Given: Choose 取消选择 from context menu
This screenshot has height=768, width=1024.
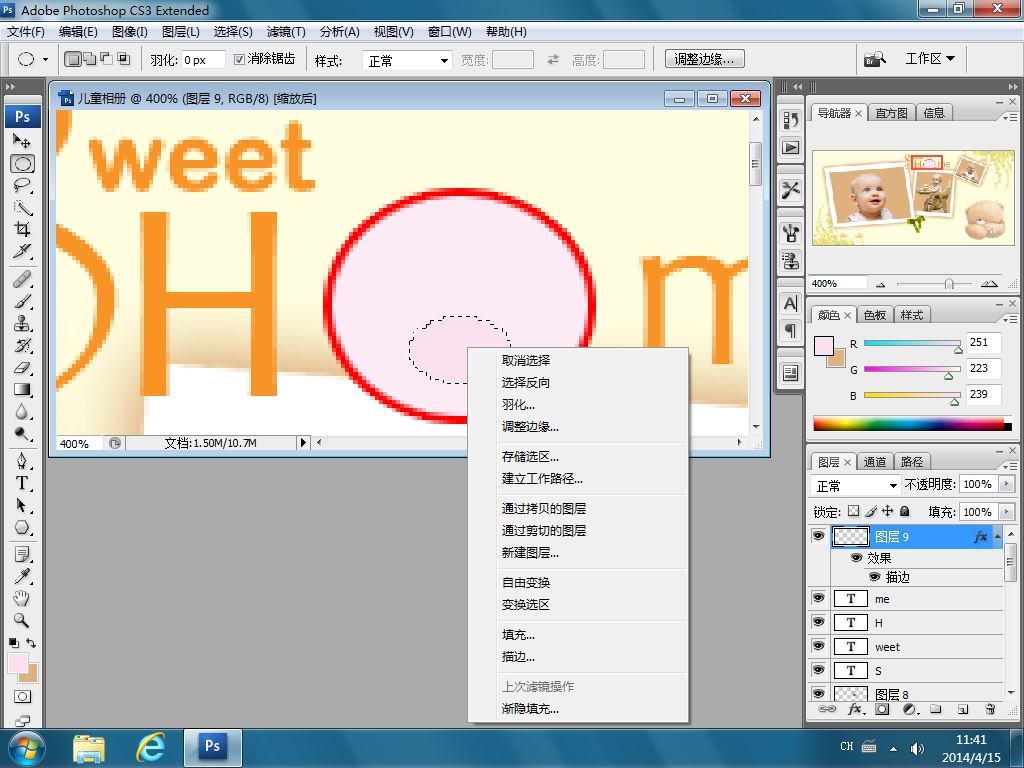Looking at the screenshot, I should click(x=526, y=360).
